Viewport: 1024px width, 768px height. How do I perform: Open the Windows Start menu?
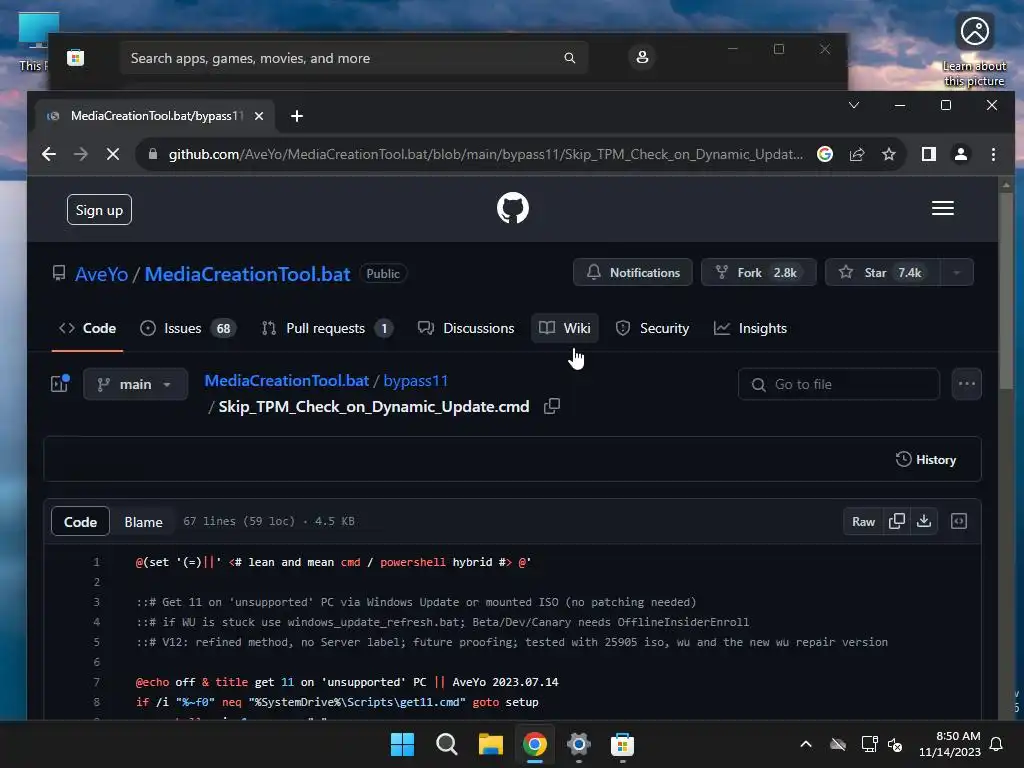[402, 744]
